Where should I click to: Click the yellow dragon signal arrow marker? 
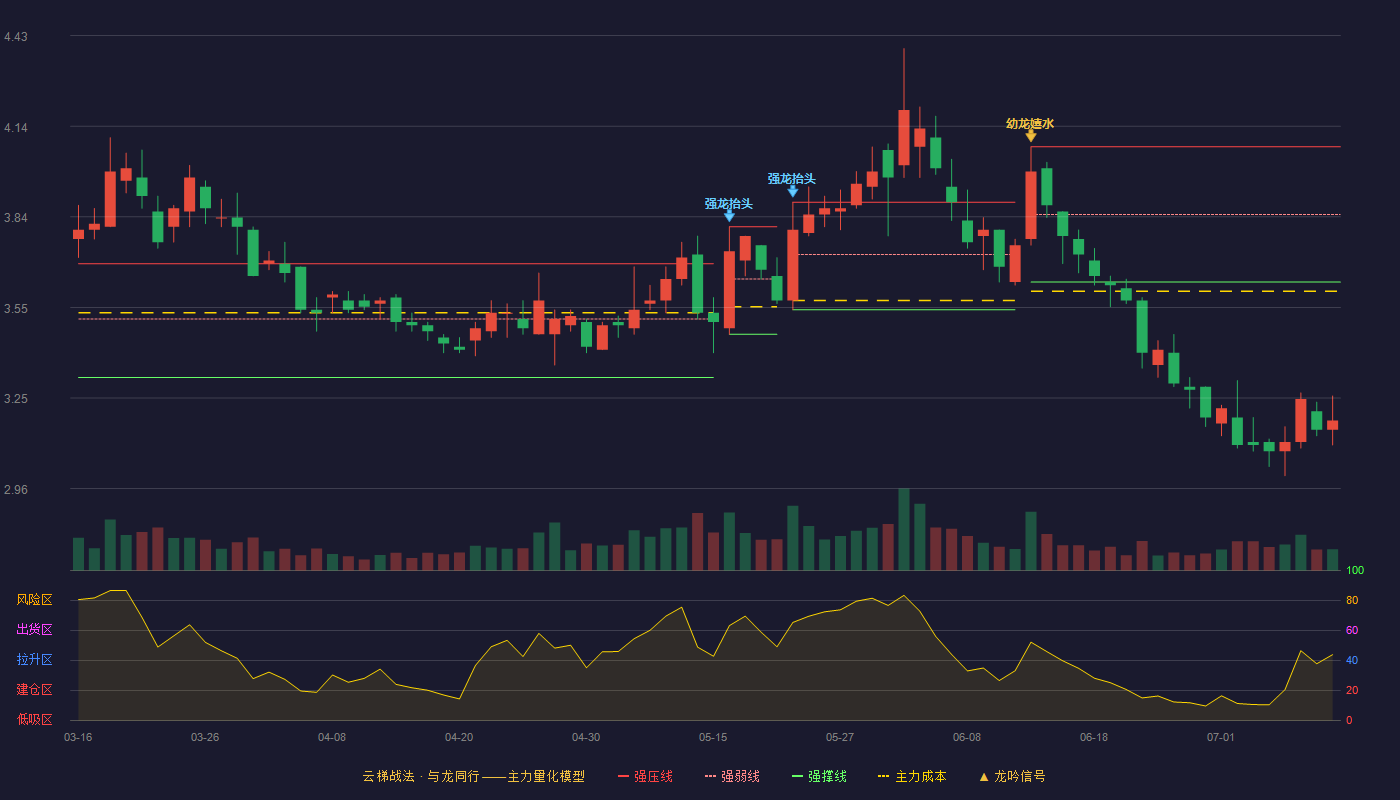pos(1031,136)
